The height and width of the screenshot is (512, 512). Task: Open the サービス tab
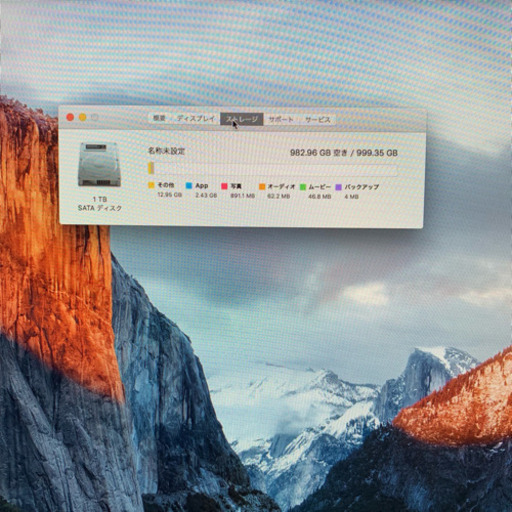coord(318,120)
